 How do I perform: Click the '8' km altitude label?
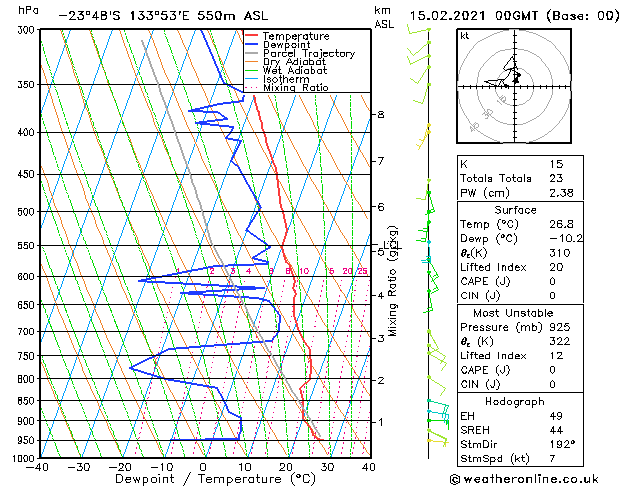click(x=381, y=115)
